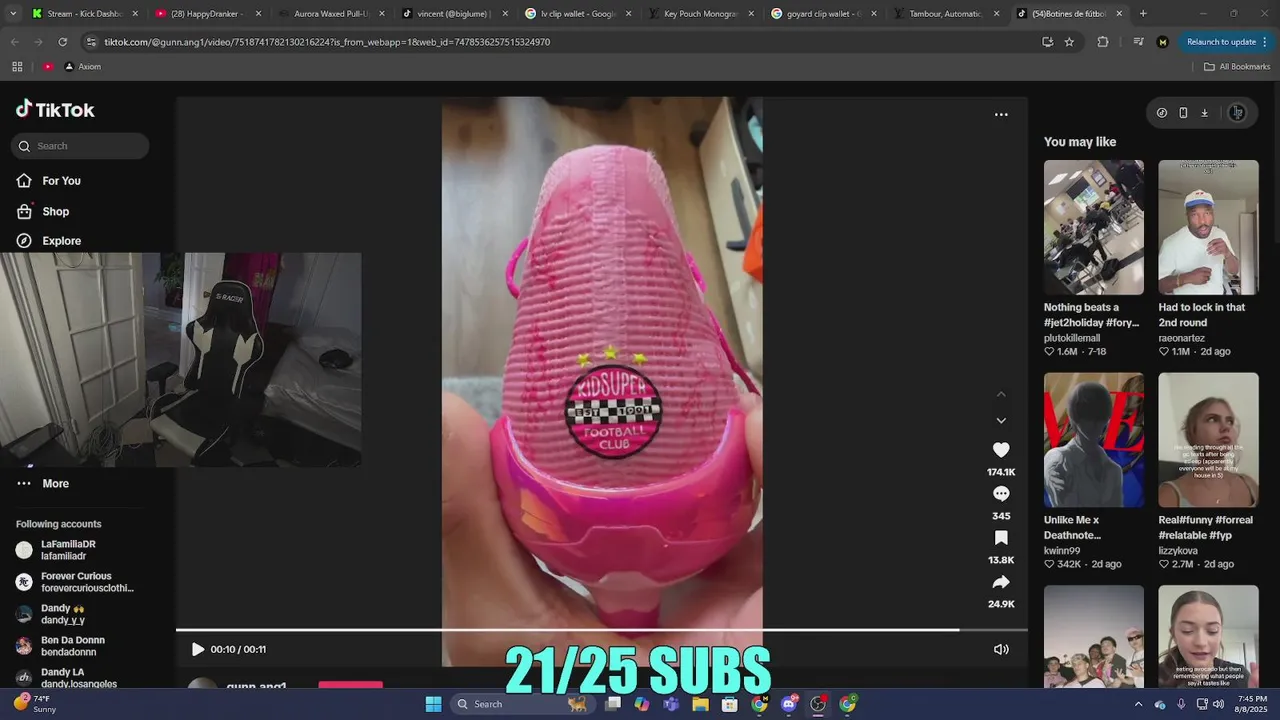Click the TikTok logo

[x=55, y=110]
